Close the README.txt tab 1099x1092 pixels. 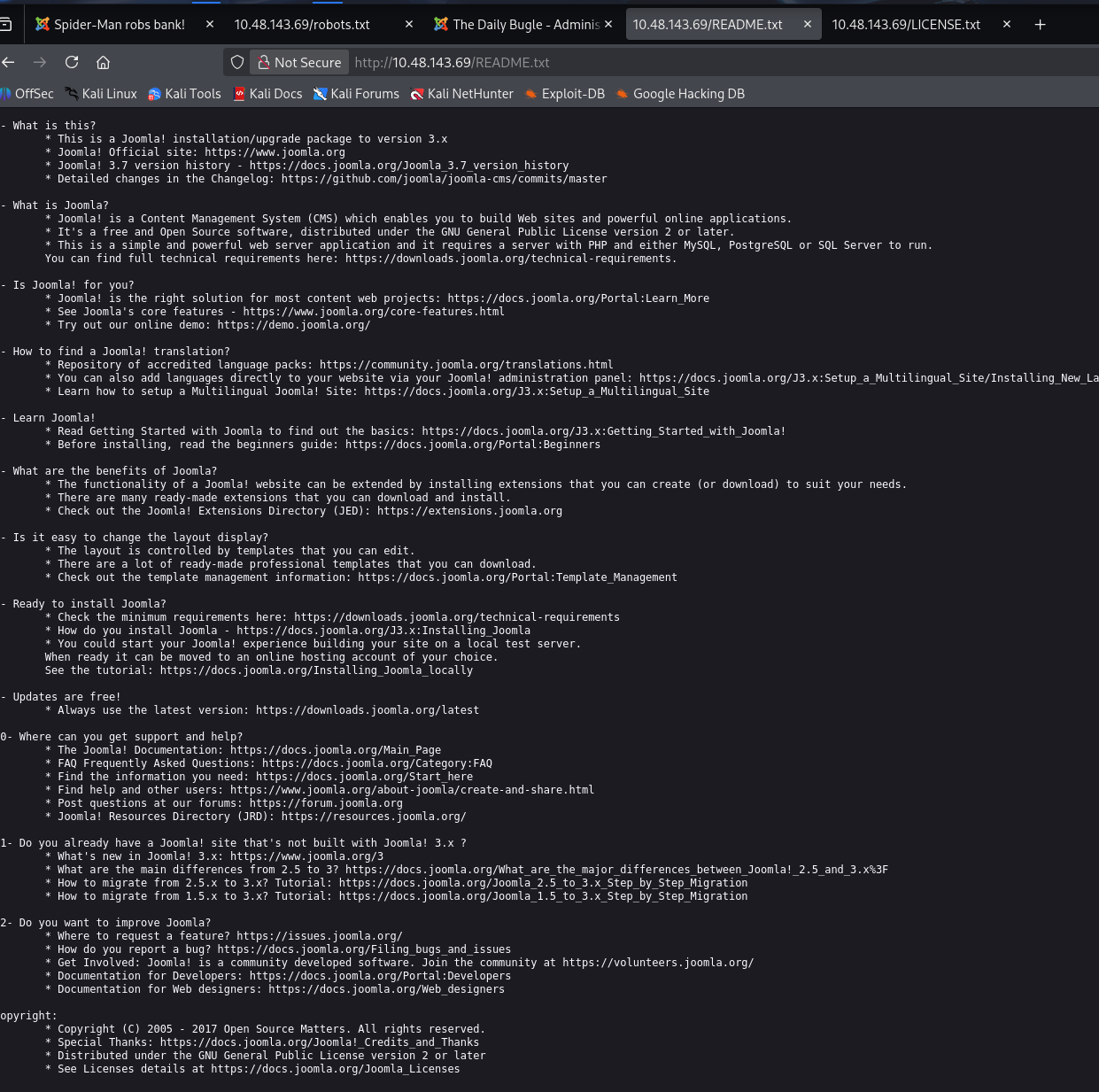coord(808,25)
